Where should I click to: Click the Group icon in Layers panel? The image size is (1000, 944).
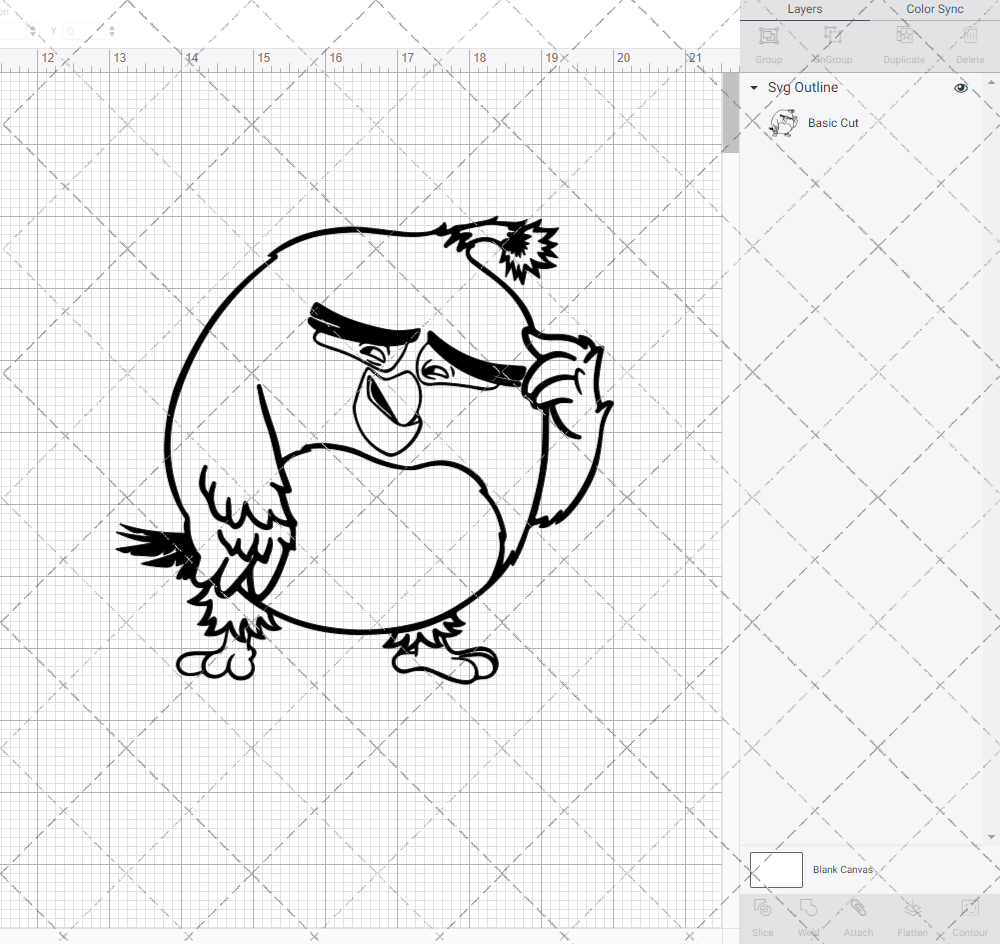(768, 42)
